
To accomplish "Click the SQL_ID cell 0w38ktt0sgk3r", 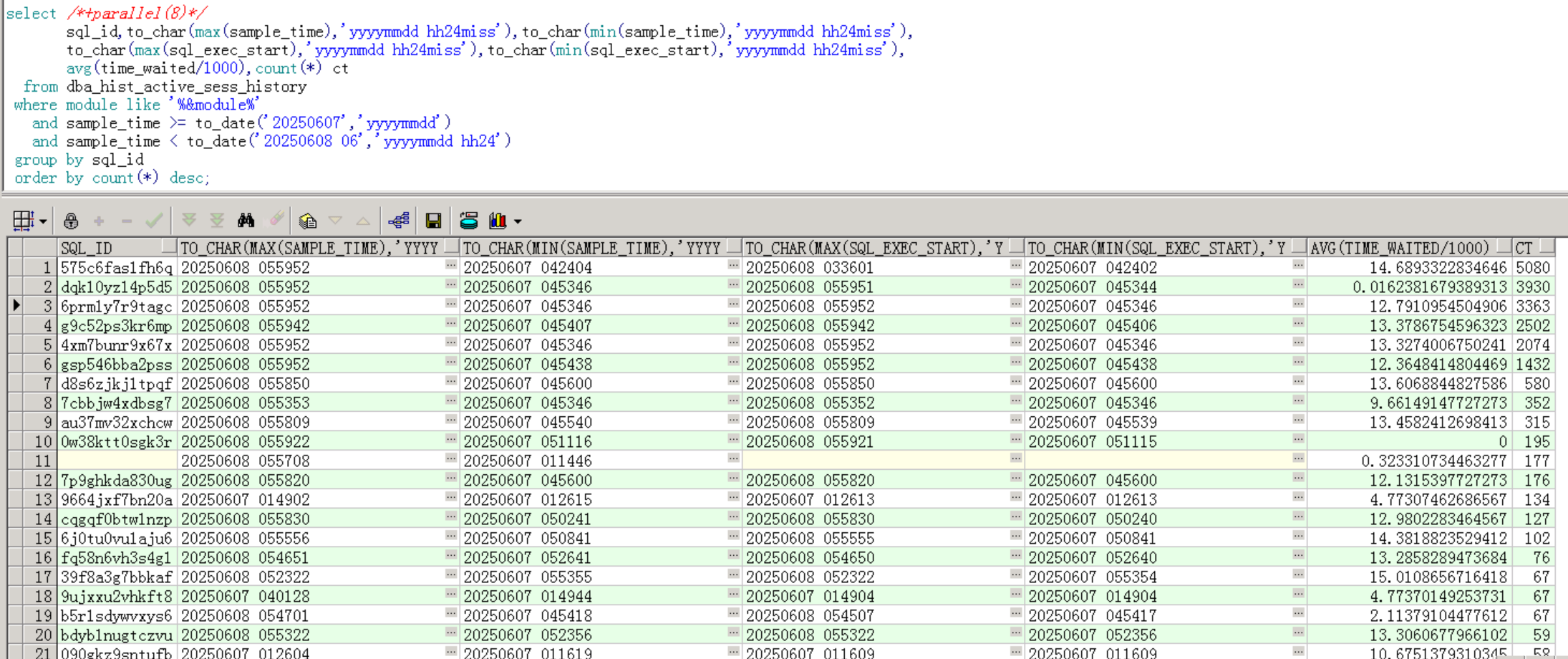I will click(117, 442).
